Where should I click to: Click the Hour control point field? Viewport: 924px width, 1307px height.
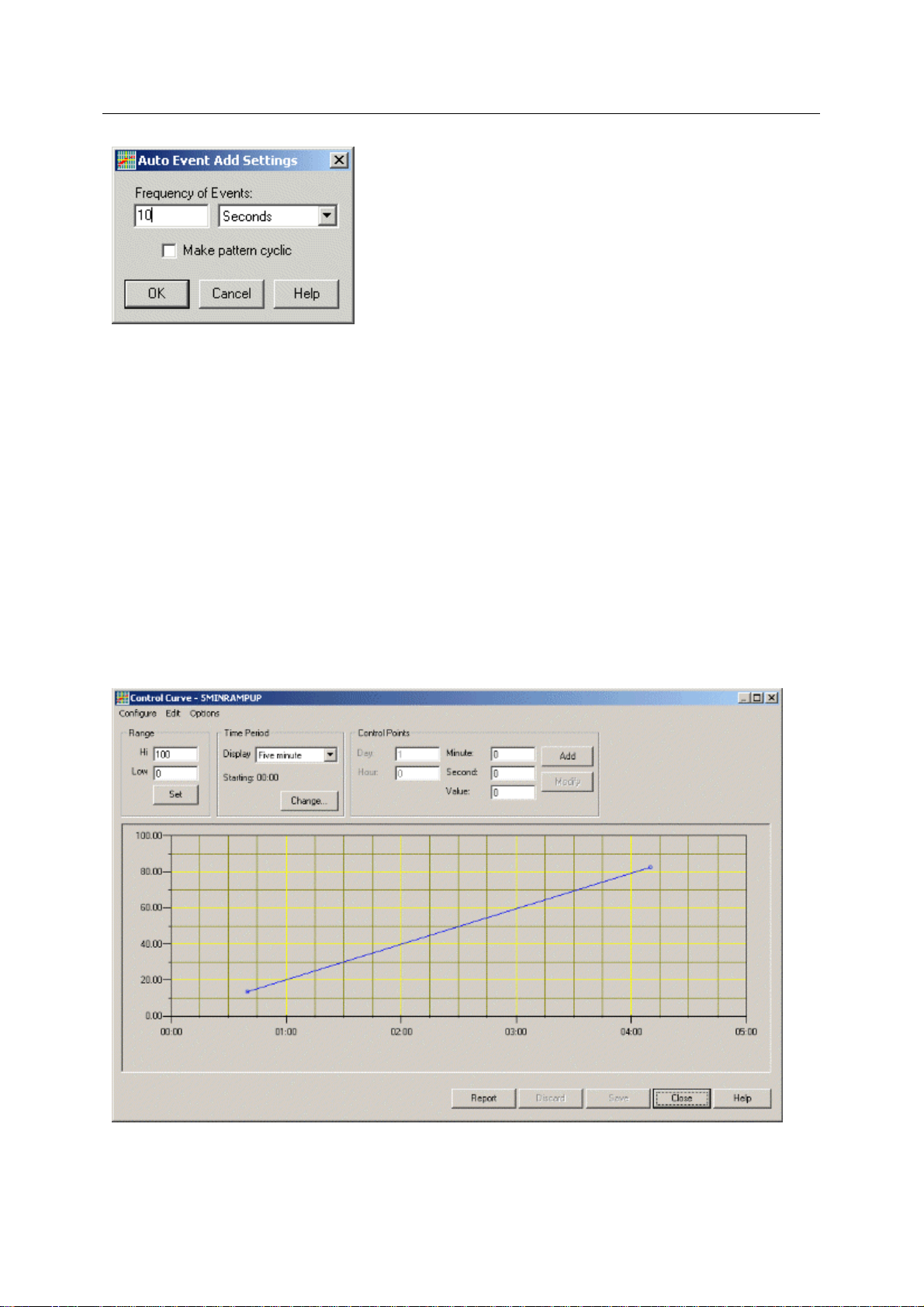point(417,773)
